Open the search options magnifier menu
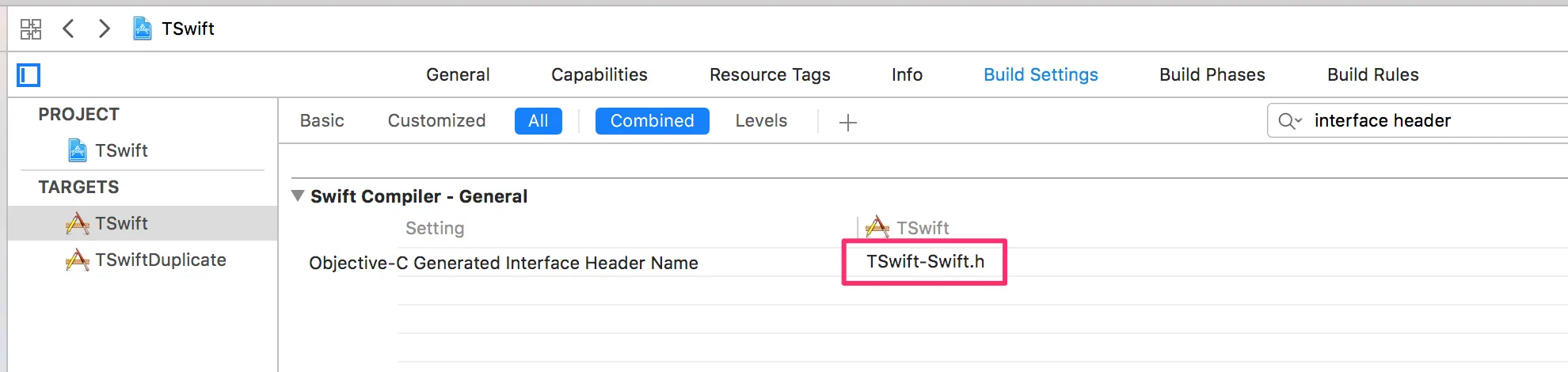The width and height of the screenshot is (1568, 372). point(1289,121)
